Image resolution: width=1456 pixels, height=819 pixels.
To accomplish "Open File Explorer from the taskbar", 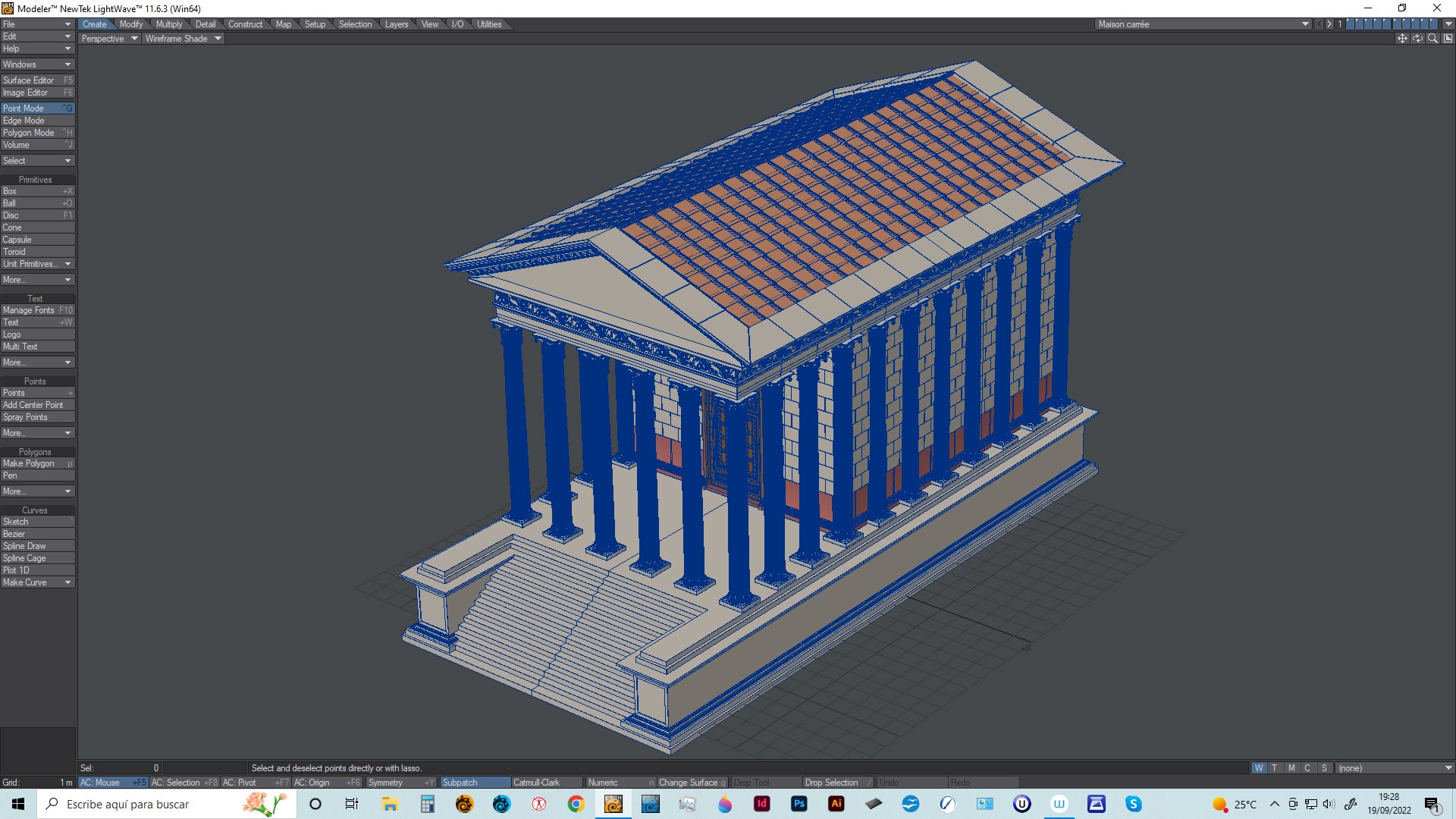I will pos(390,804).
